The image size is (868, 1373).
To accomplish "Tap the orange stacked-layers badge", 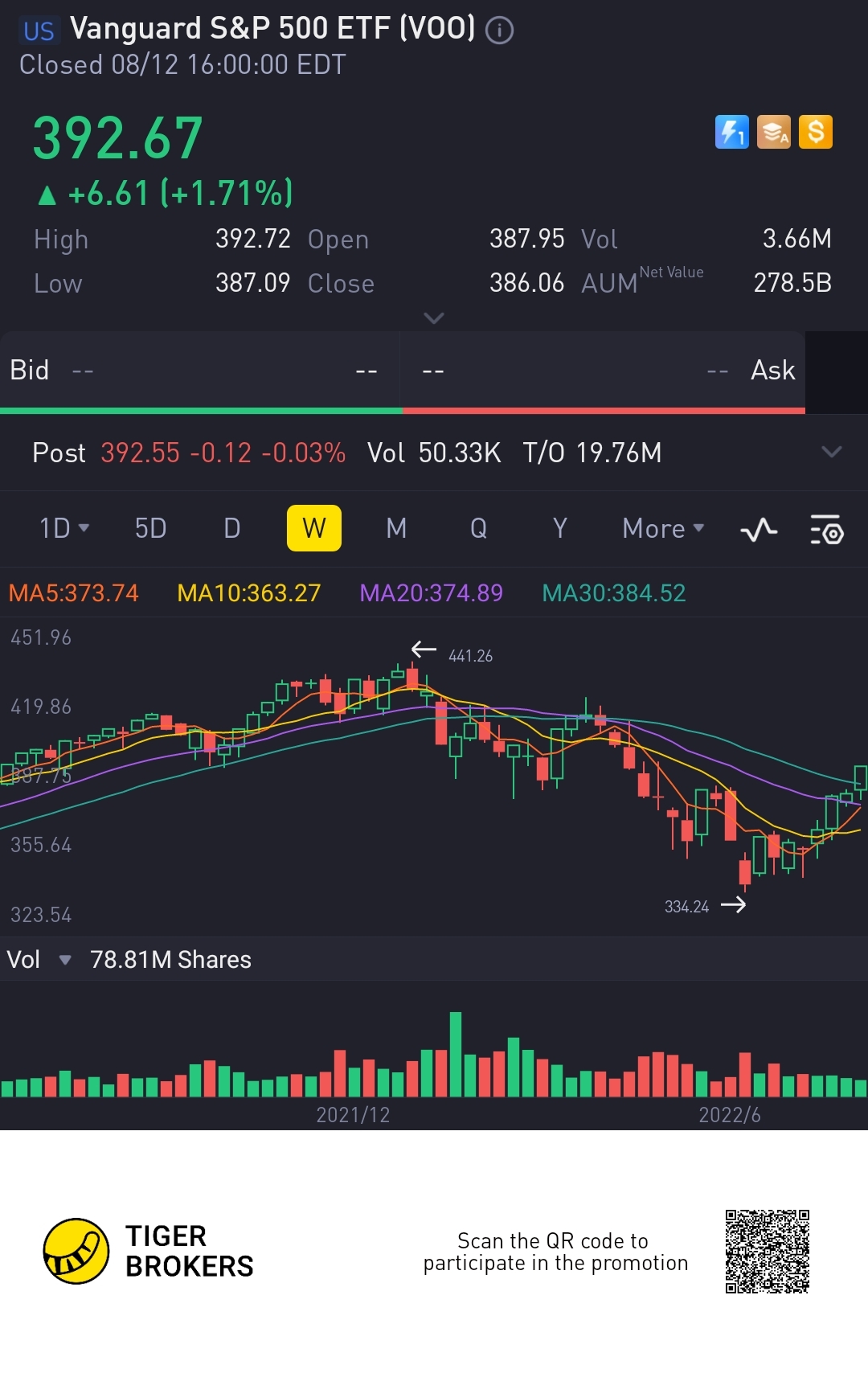I will coord(774,132).
